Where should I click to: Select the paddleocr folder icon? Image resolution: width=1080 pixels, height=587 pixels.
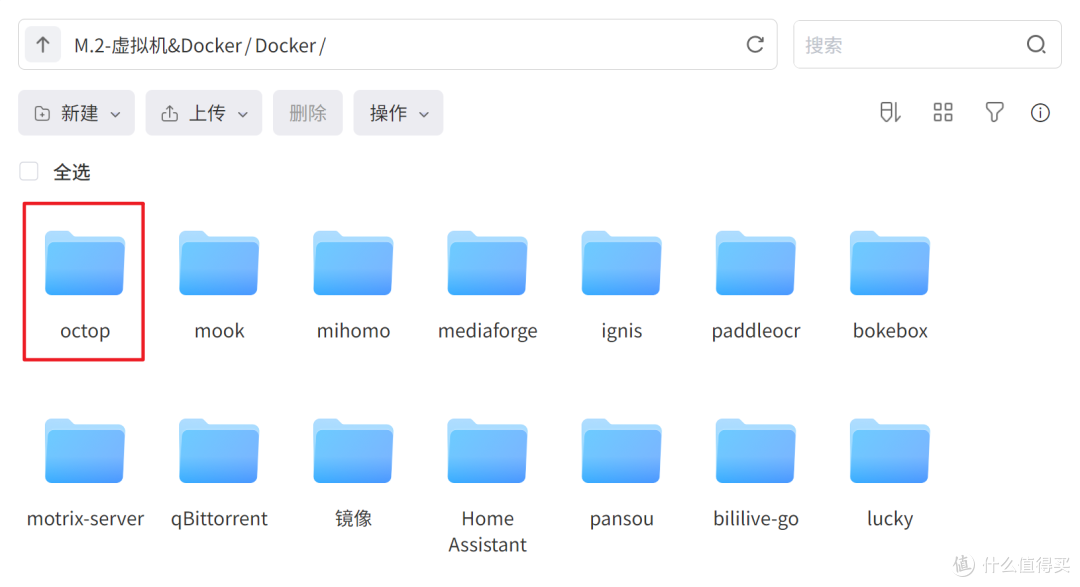click(756, 263)
